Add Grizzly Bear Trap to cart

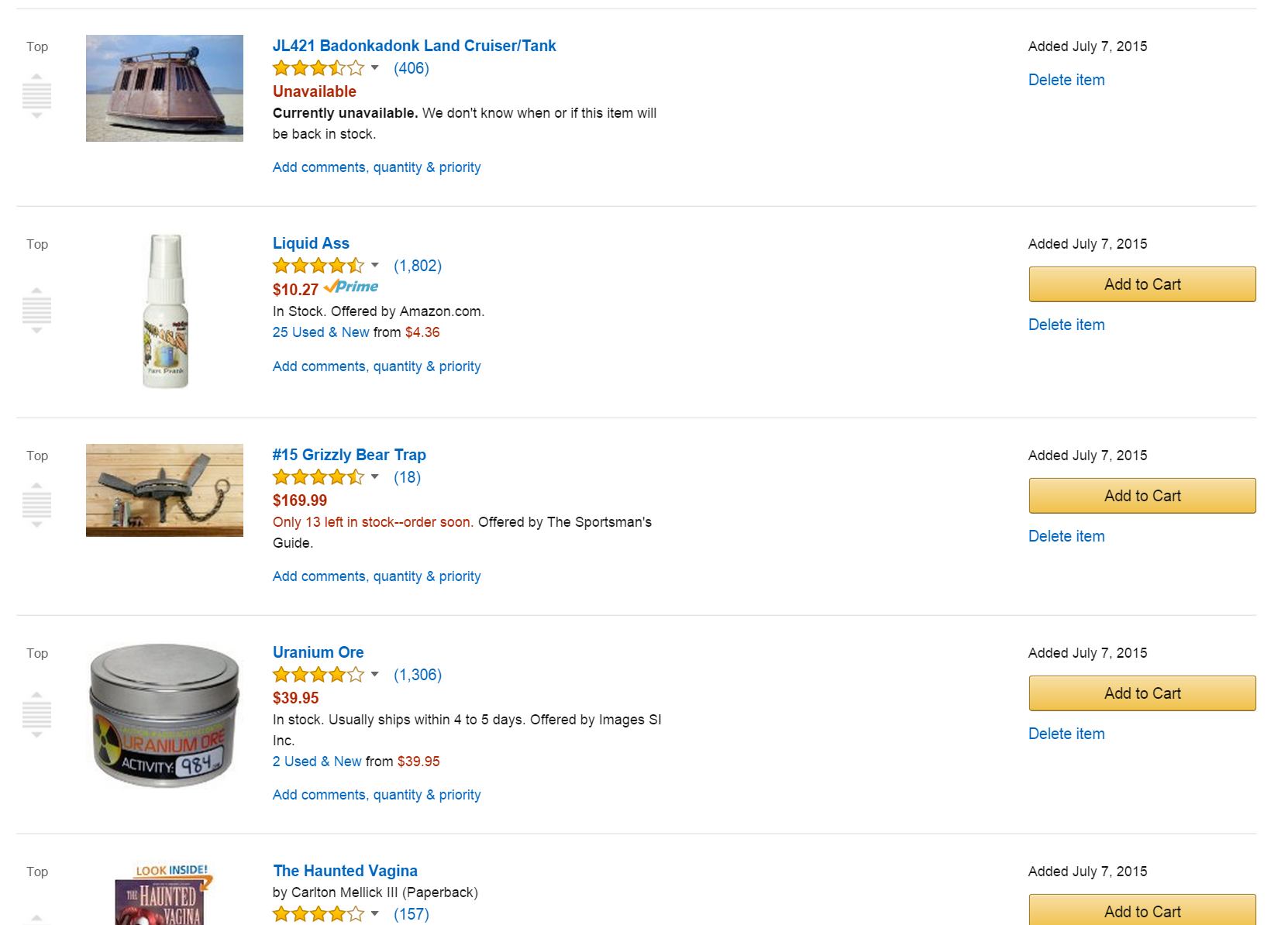point(1142,496)
